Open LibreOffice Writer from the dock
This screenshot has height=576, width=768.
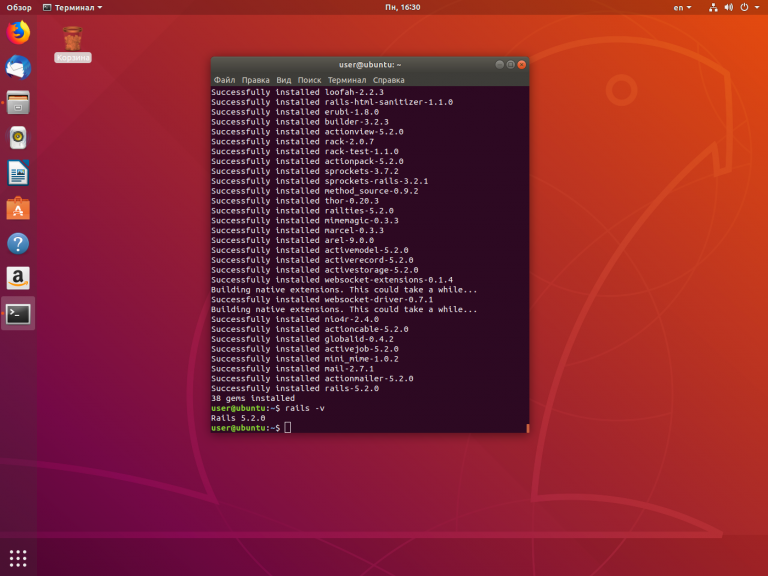tap(18, 173)
